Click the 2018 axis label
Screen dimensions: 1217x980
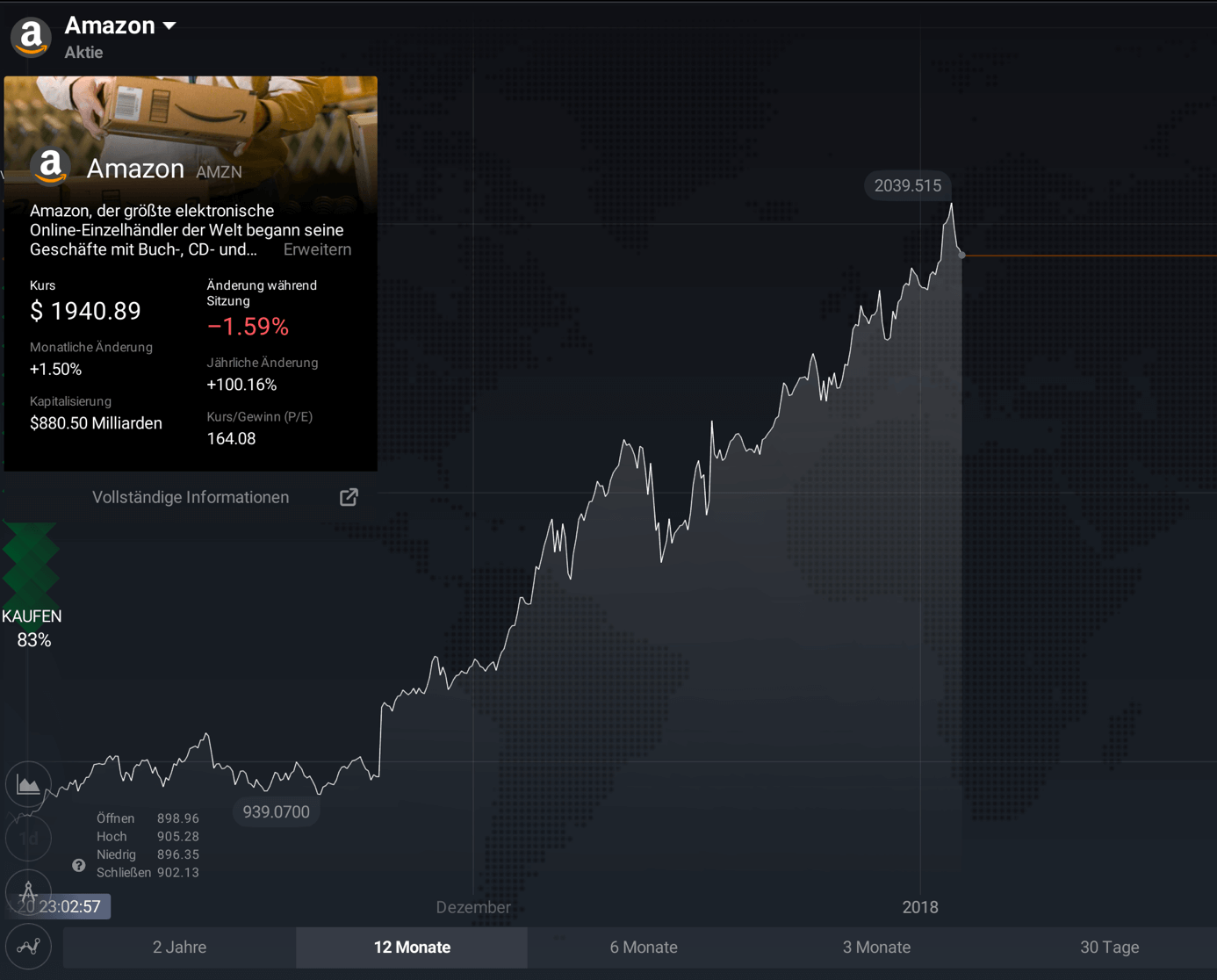(920, 907)
